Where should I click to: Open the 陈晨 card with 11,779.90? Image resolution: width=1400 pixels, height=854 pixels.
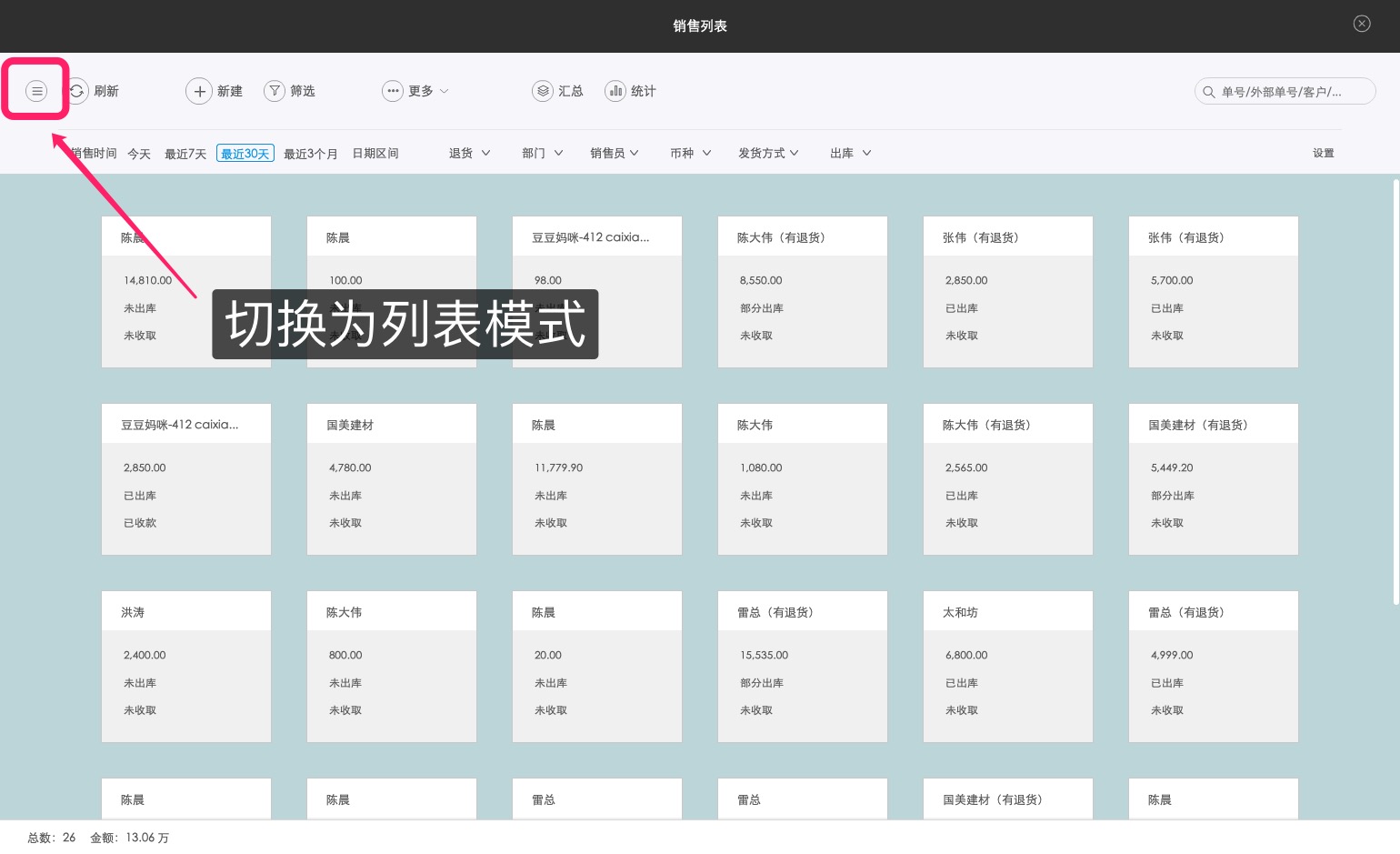[x=597, y=479]
